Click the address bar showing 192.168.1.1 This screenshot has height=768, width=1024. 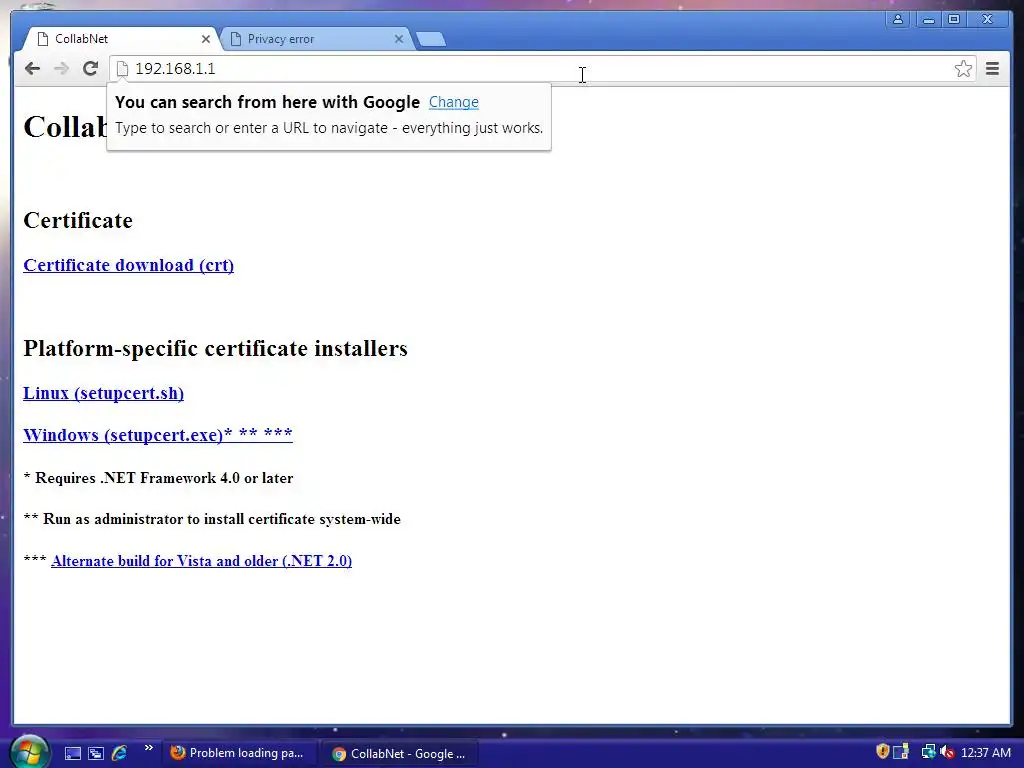click(542, 69)
